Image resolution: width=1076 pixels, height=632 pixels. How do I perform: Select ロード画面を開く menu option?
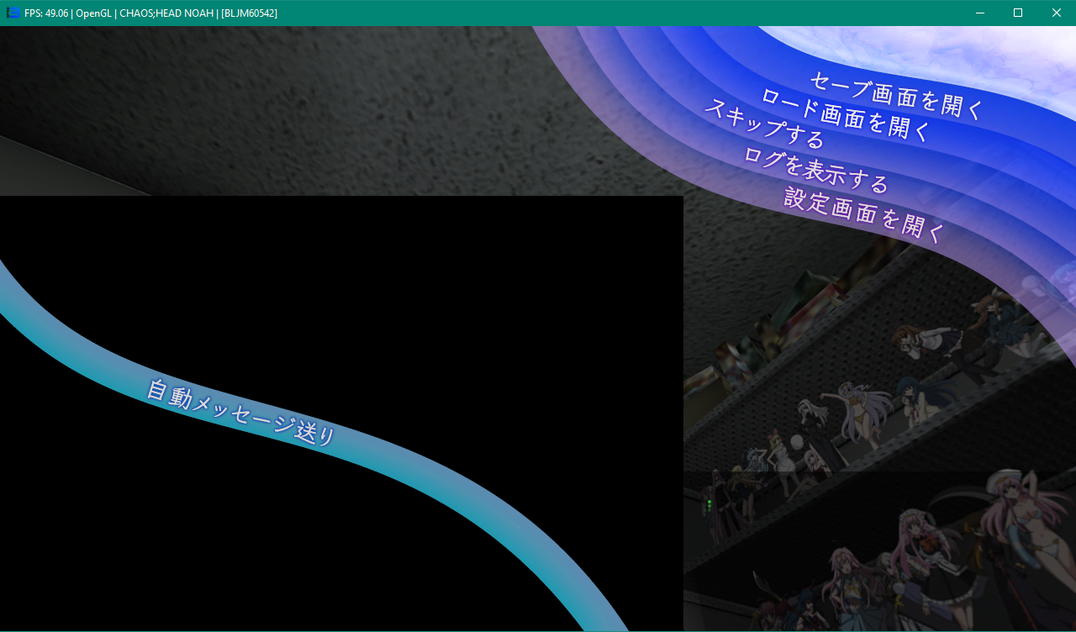pyautogui.click(x=846, y=115)
